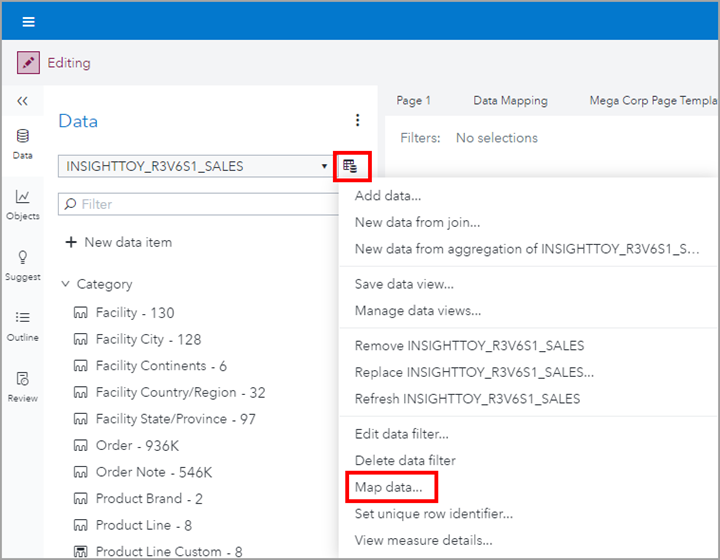Collapse the Category group
The height and width of the screenshot is (560, 720).
[x=66, y=284]
